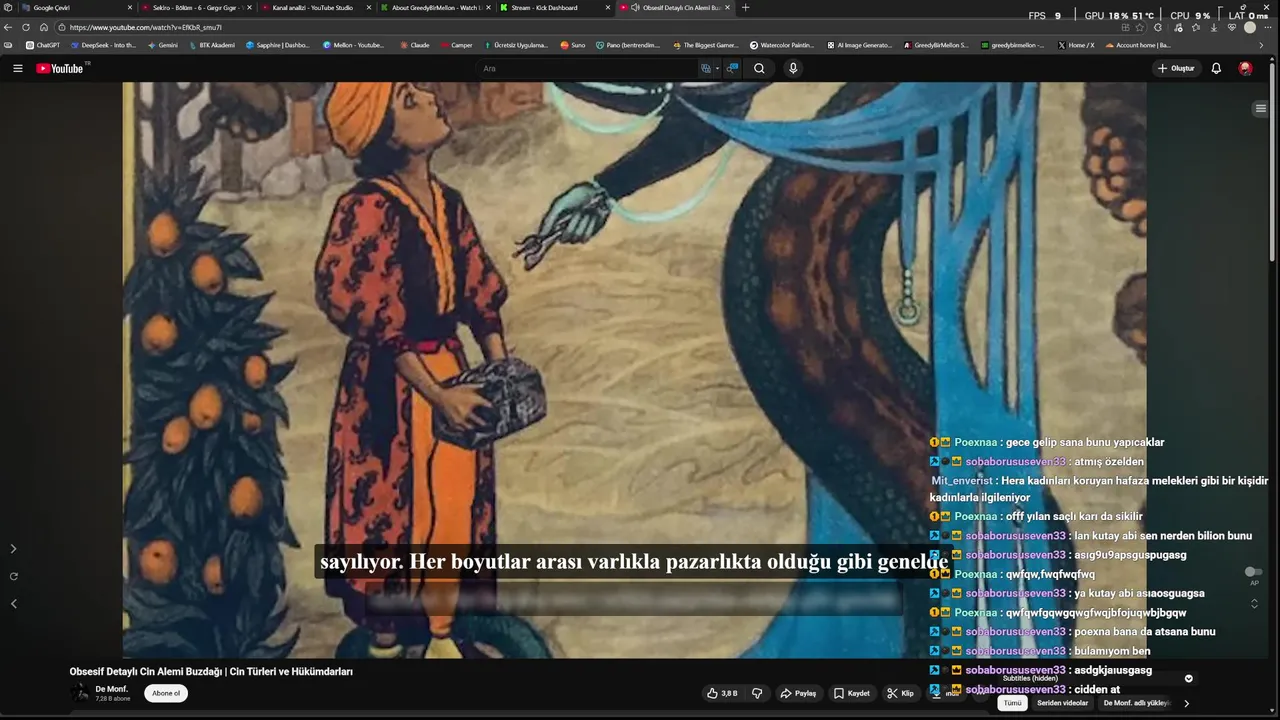1280x720 pixels.
Task: Start voice search with the microphone icon
Action: 793,68
